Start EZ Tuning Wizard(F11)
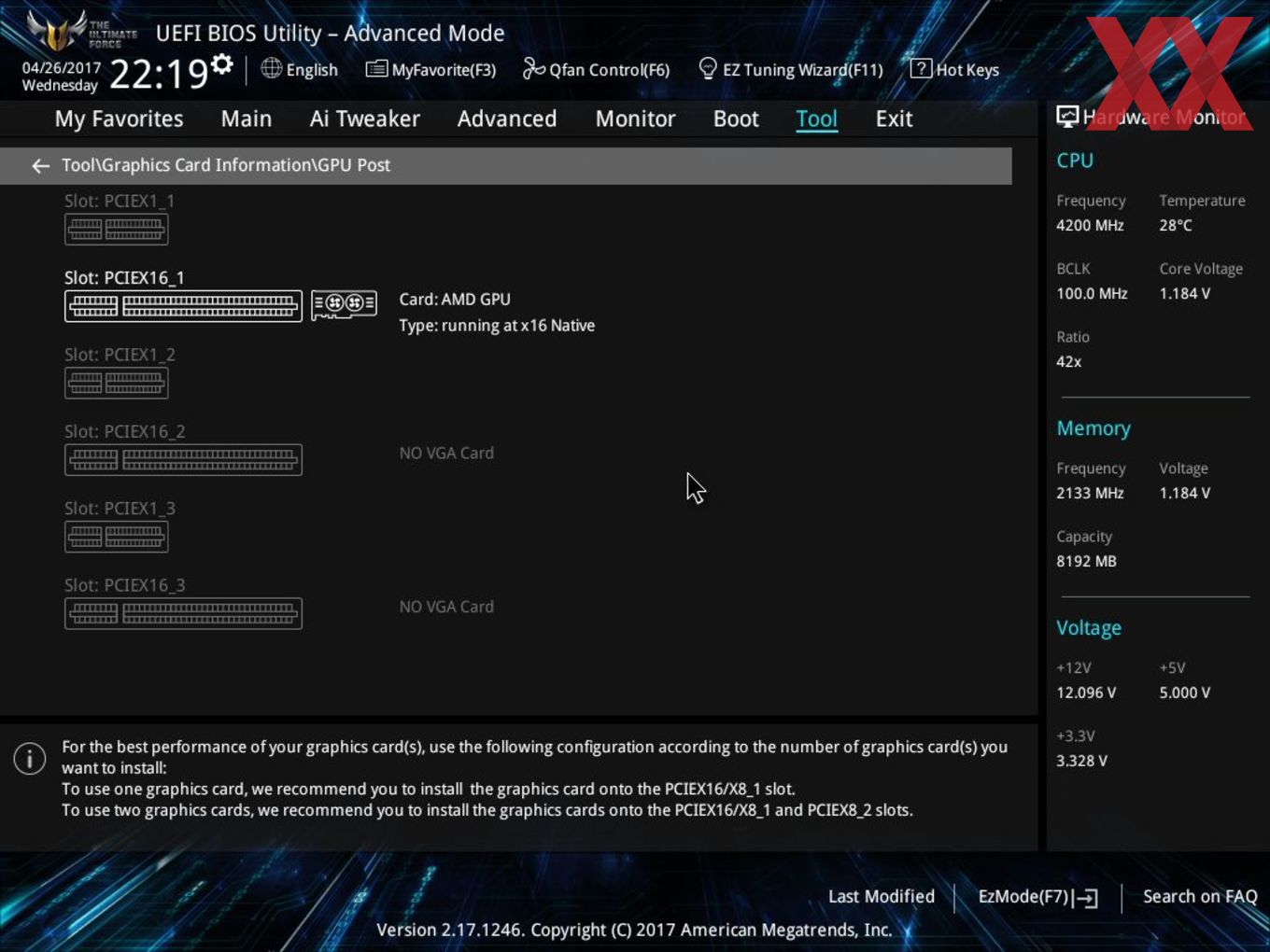This screenshot has height=952, width=1270. [x=802, y=70]
